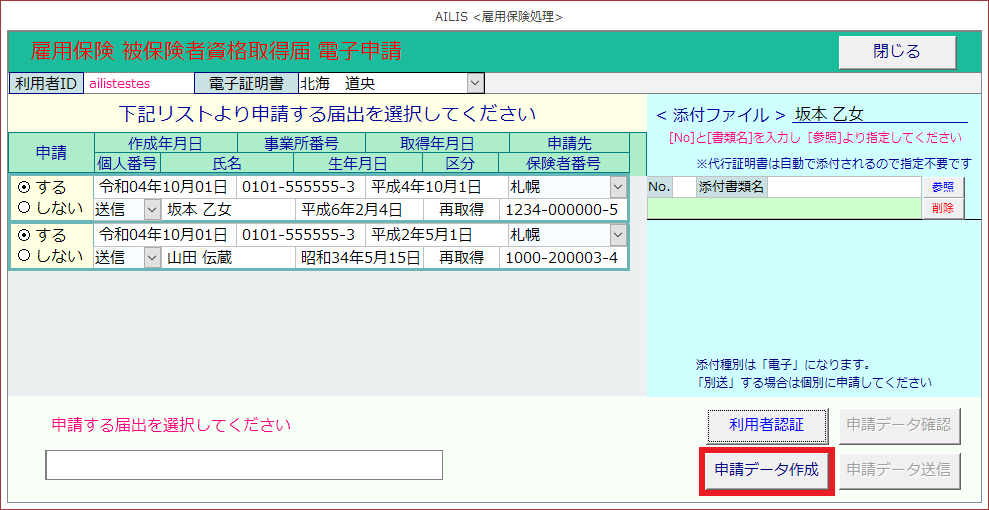Select する for 坂本 乙女 row
This screenshot has height=510, width=989.
(24, 188)
